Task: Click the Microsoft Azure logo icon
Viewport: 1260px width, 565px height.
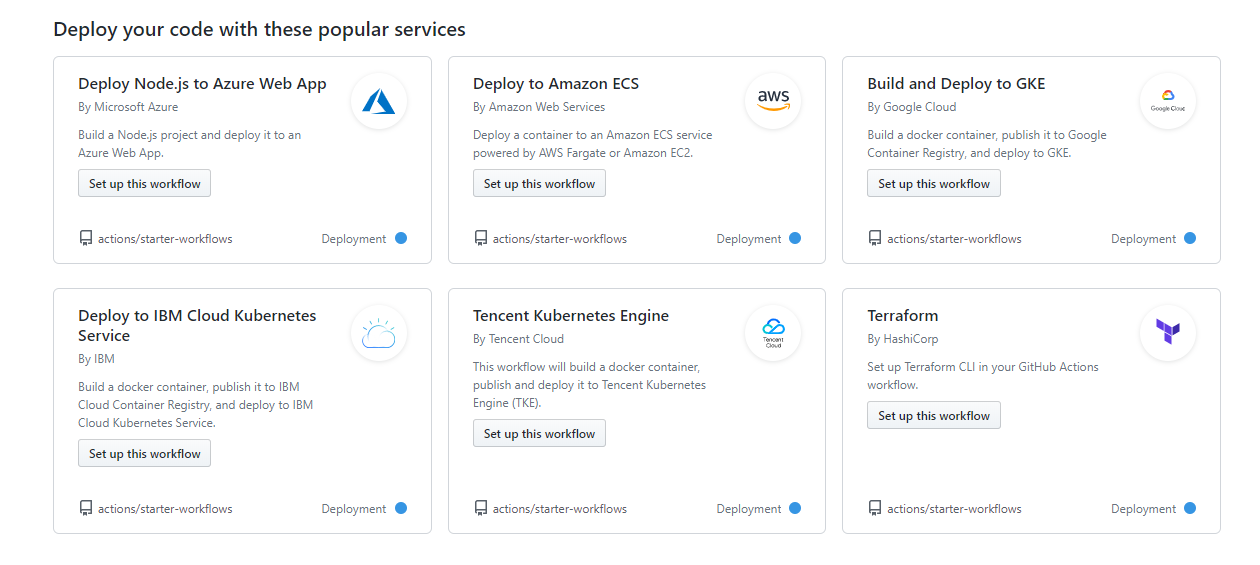Action: (x=379, y=101)
